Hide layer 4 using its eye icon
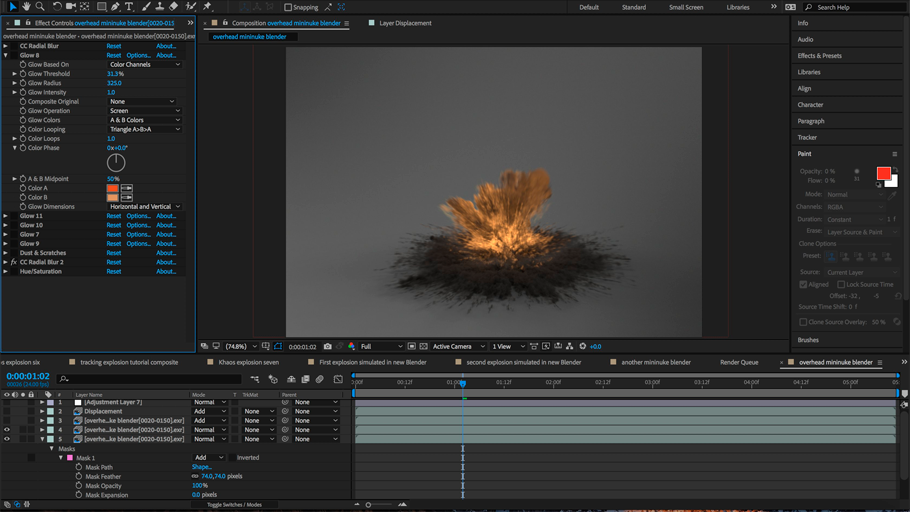Image resolution: width=910 pixels, height=512 pixels. click(6, 430)
